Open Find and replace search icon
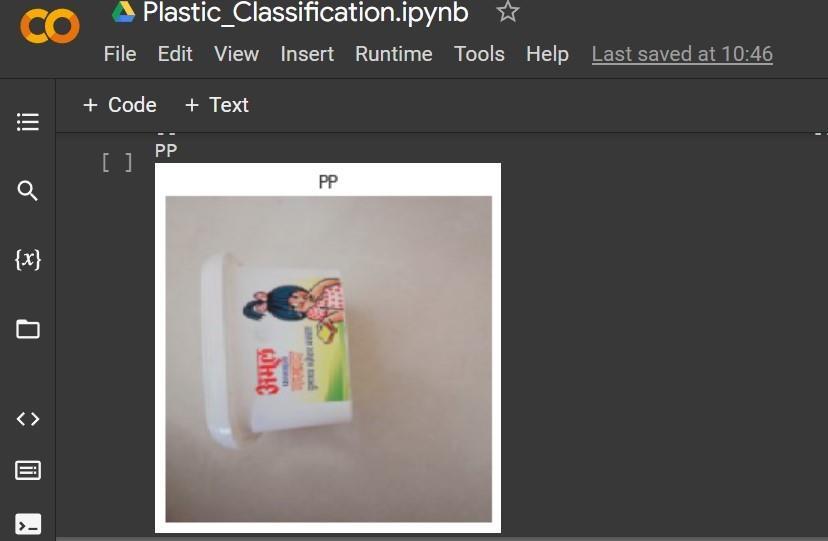This screenshot has height=541, width=828. [27, 191]
